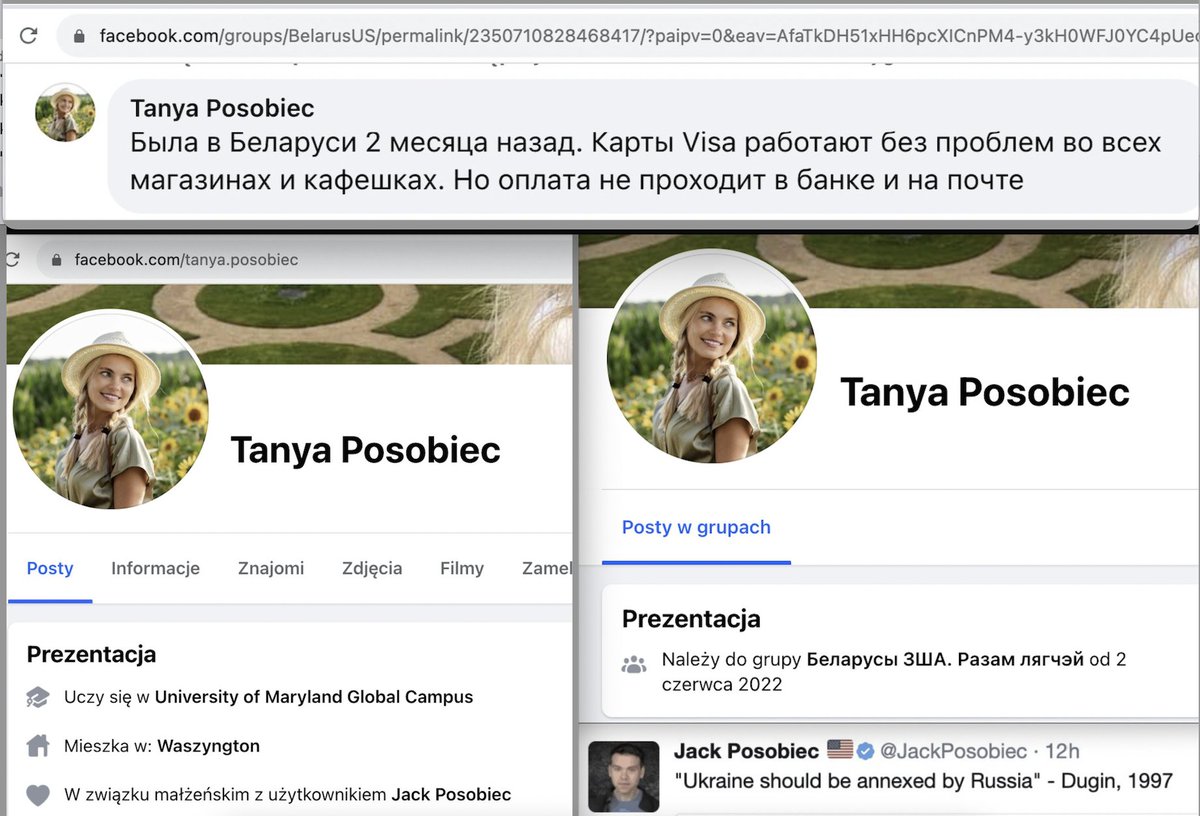Click verified badge next to Jack Posobiec
Image resolution: width=1200 pixels, height=816 pixels.
pos(865,751)
